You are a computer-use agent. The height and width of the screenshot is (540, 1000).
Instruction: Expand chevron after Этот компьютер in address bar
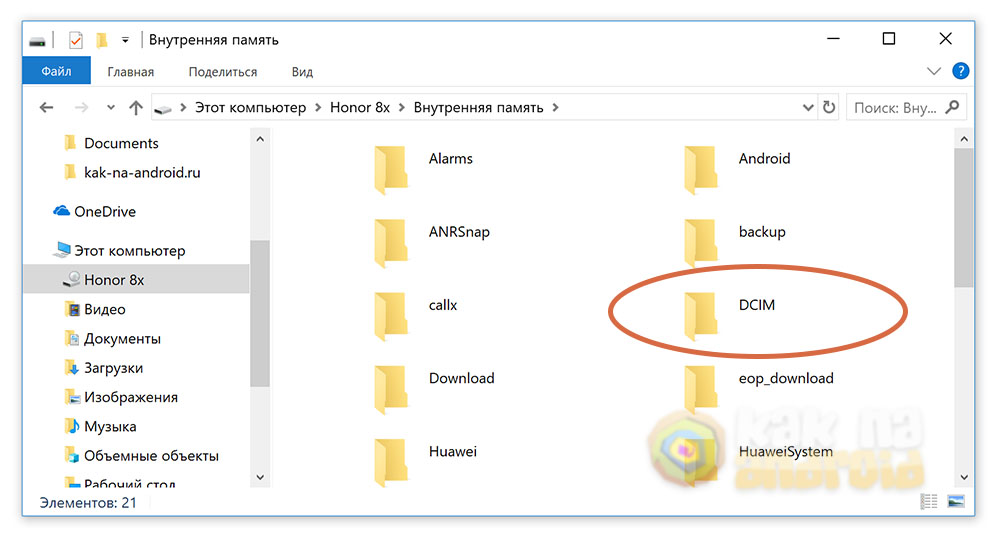318,108
